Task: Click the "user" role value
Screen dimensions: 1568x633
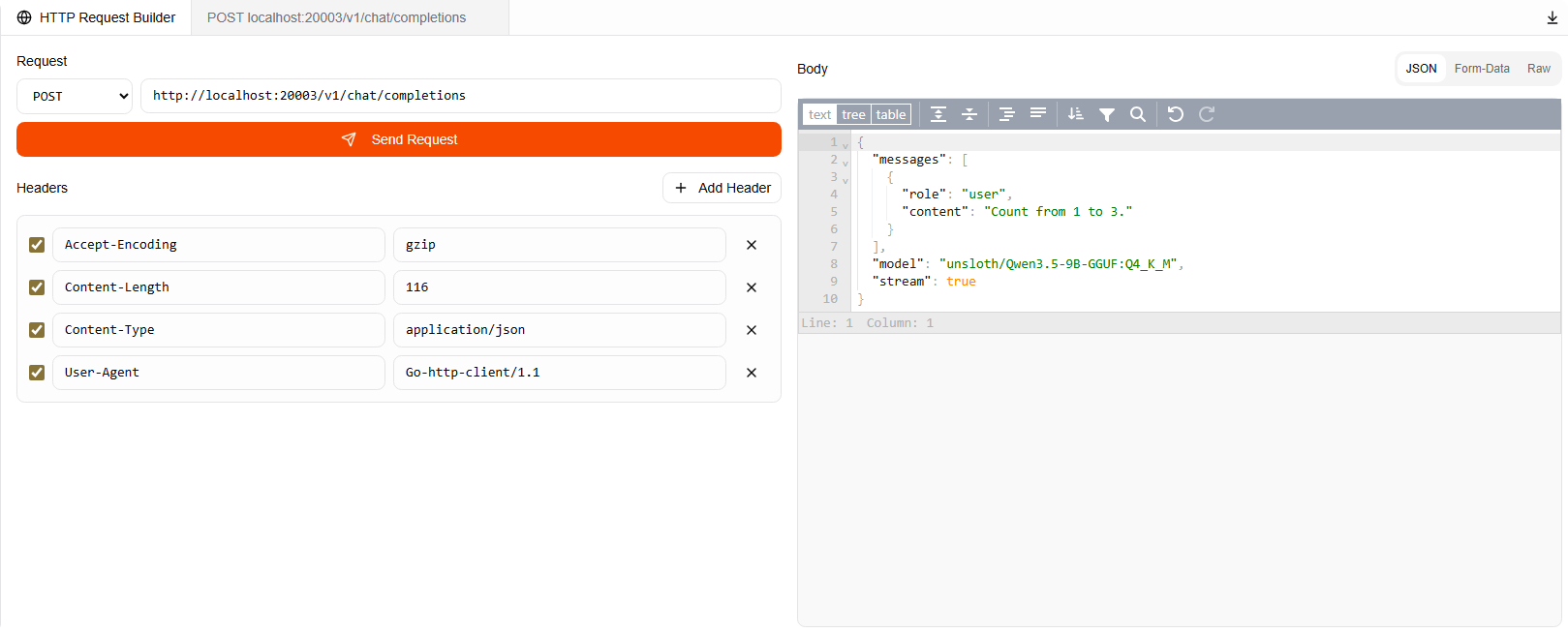Action: (984, 195)
